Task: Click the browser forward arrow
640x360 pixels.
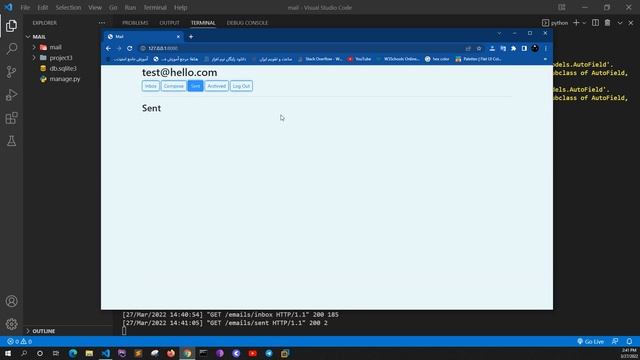Action: click(x=119, y=48)
